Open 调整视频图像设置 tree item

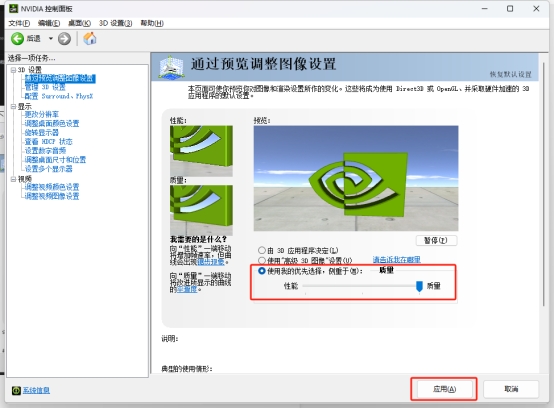pyautogui.click(x=52, y=196)
